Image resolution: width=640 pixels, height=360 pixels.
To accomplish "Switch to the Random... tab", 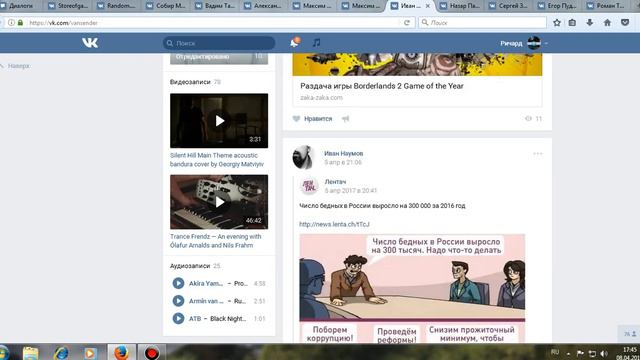I will (x=117, y=6).
